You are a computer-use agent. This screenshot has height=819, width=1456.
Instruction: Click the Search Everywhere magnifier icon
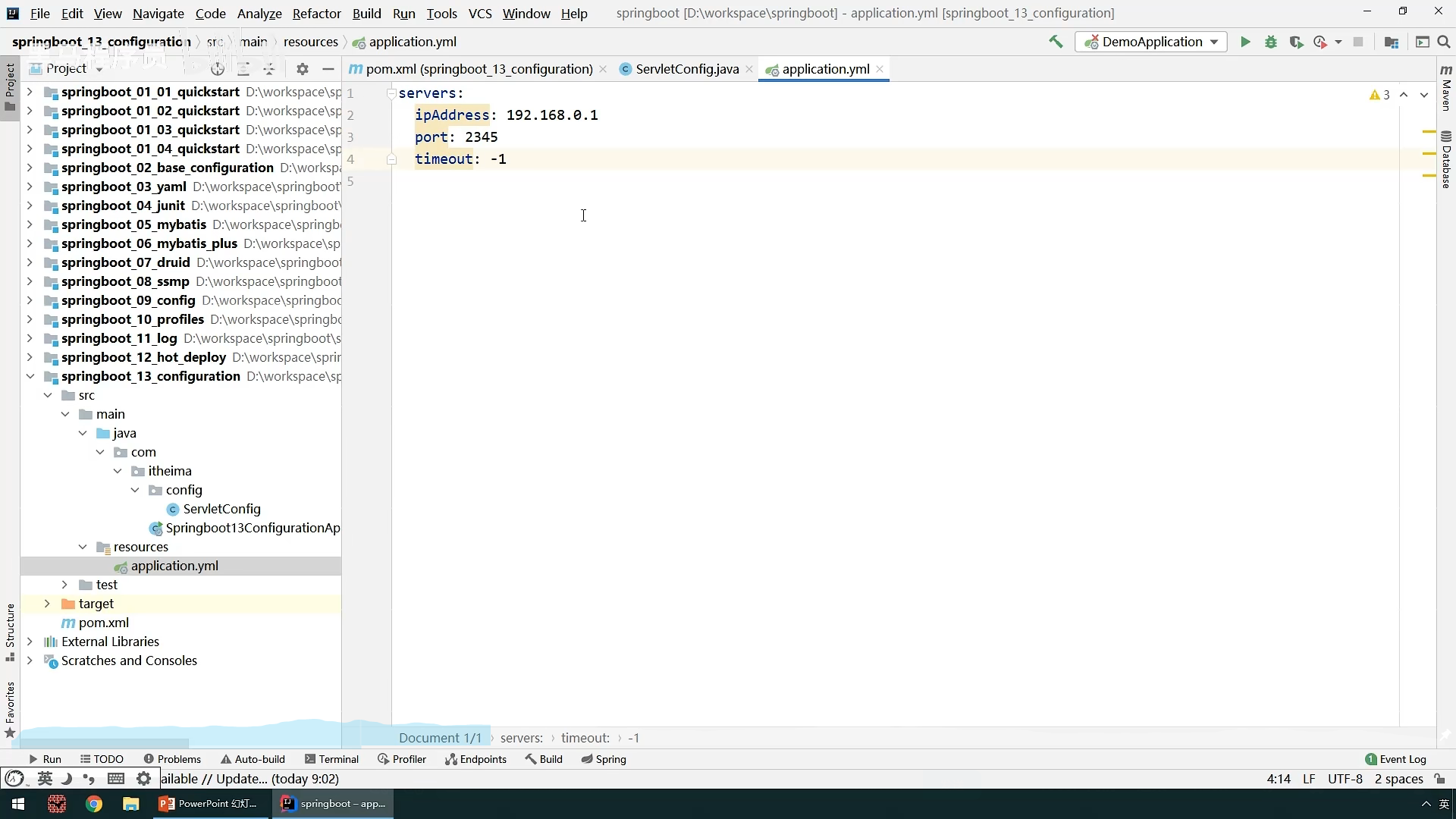[x=1444, y=42]
